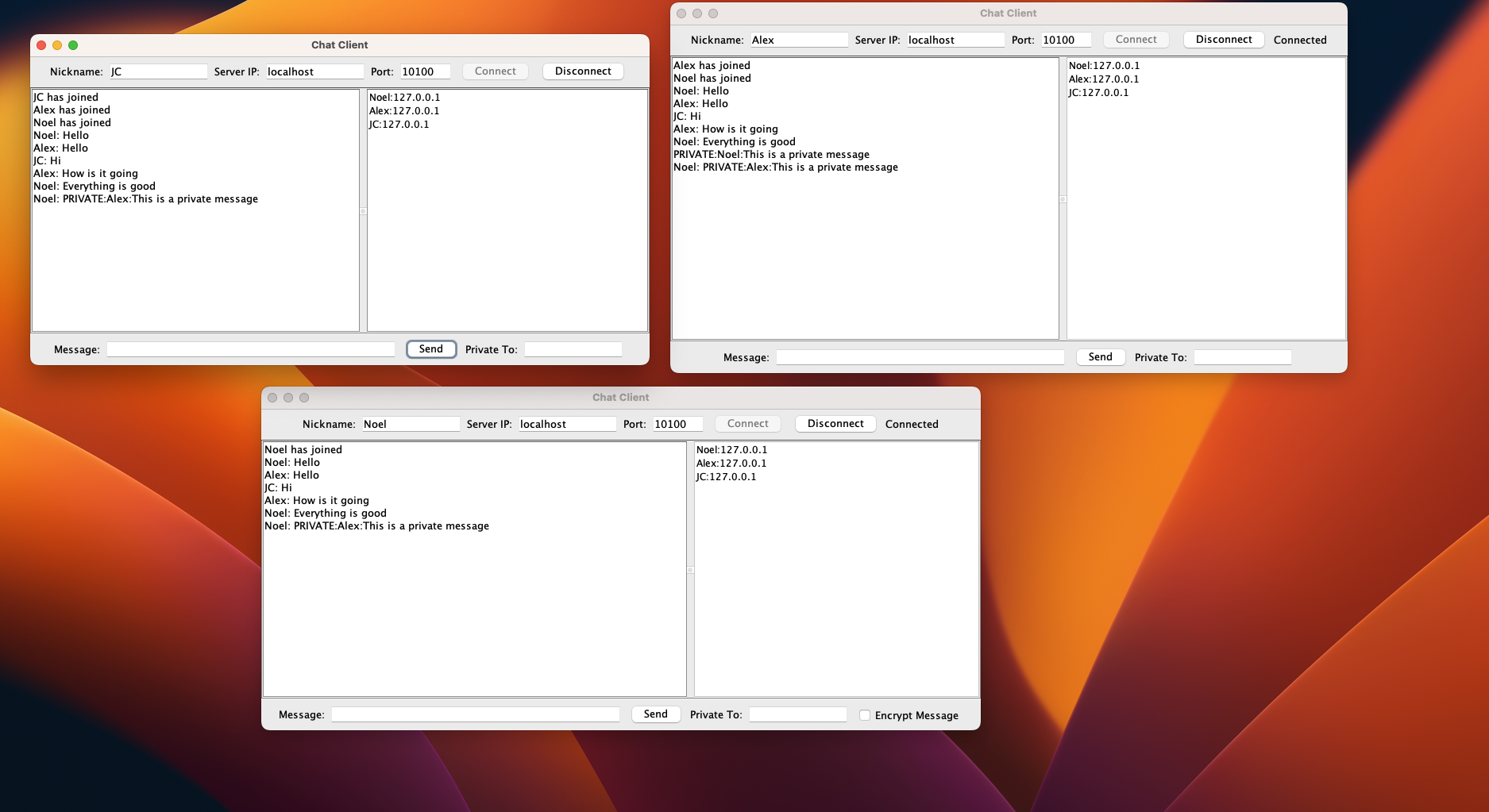Click 'Alex: How is it going' in Noel's log

point(317,501)
